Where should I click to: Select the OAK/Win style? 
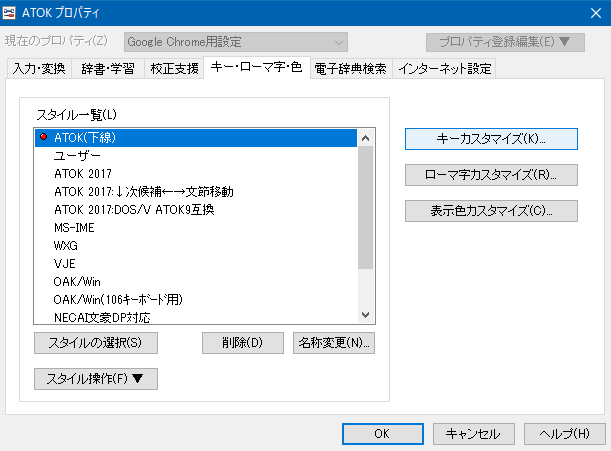tap(196, 281)
